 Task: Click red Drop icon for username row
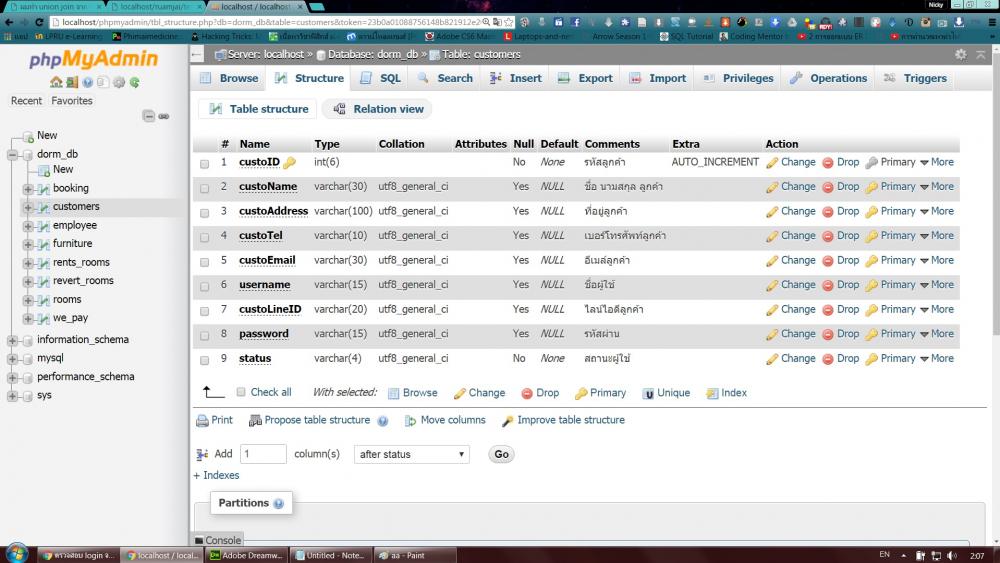click(x=828, y=286)
